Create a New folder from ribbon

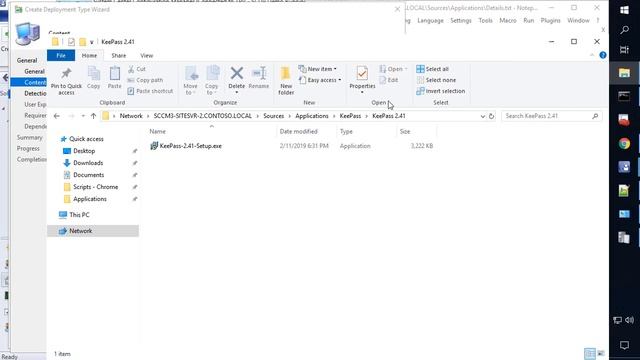tap(286, 80)
